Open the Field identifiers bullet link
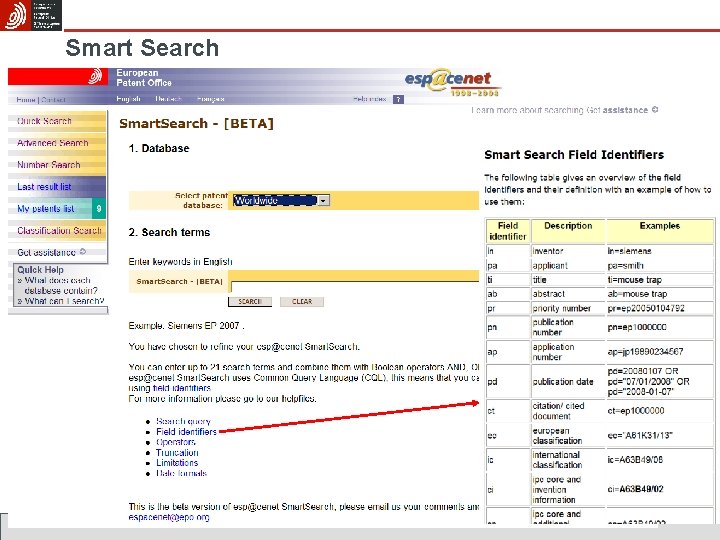720x540 pixels. [x=186, y=432]
